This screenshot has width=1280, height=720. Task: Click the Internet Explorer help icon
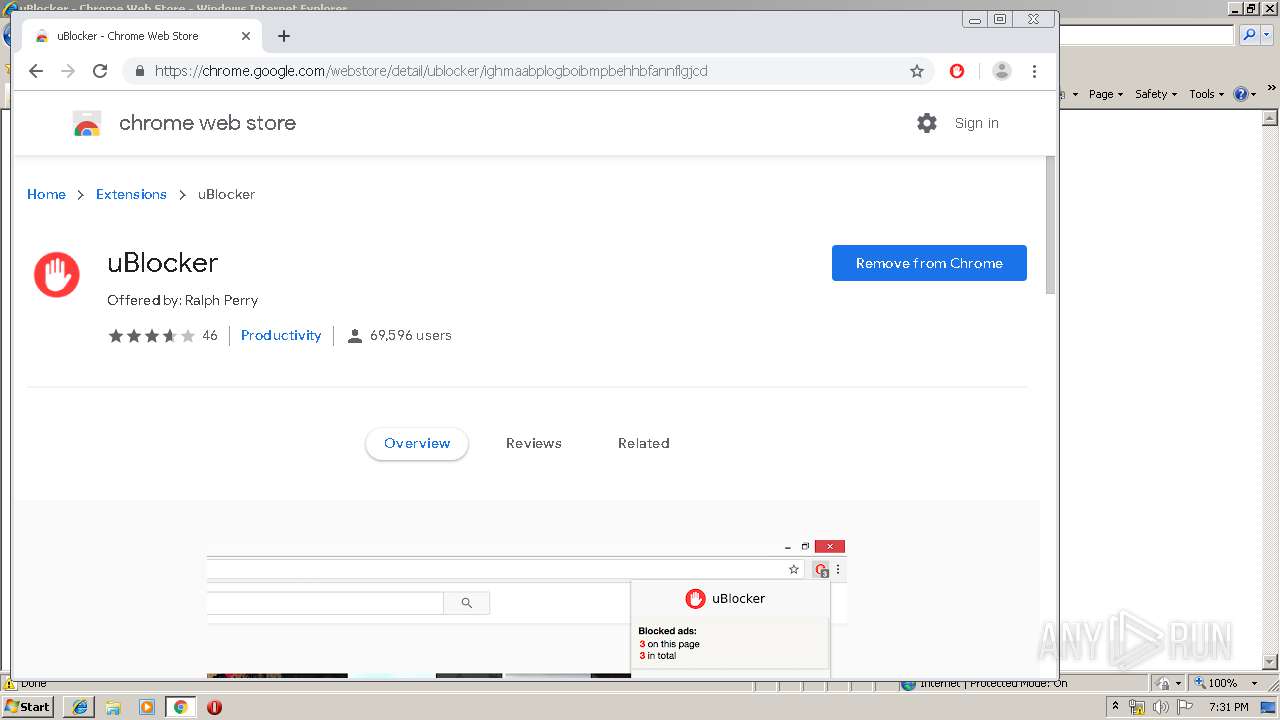coord(1241,94)
